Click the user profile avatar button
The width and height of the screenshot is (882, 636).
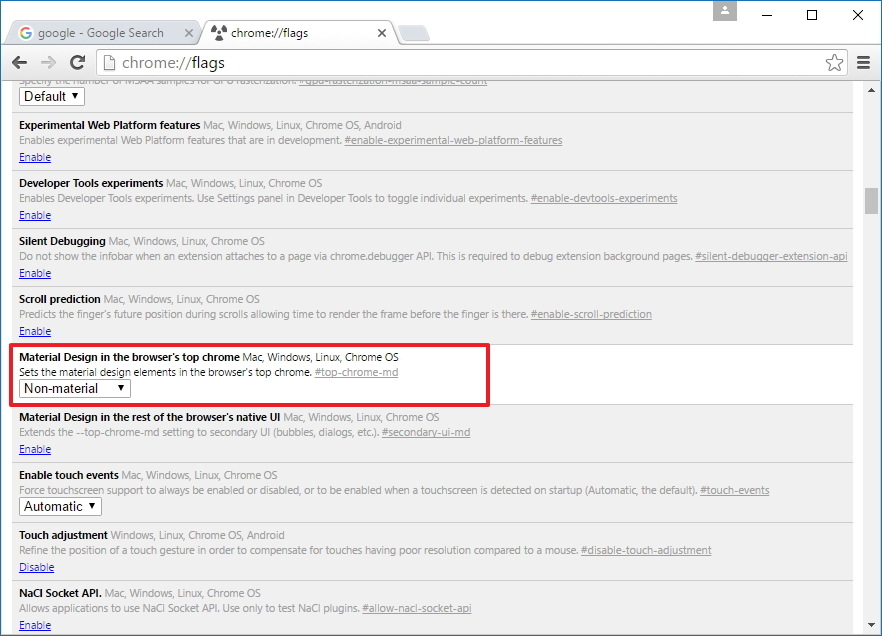point(724,11)
